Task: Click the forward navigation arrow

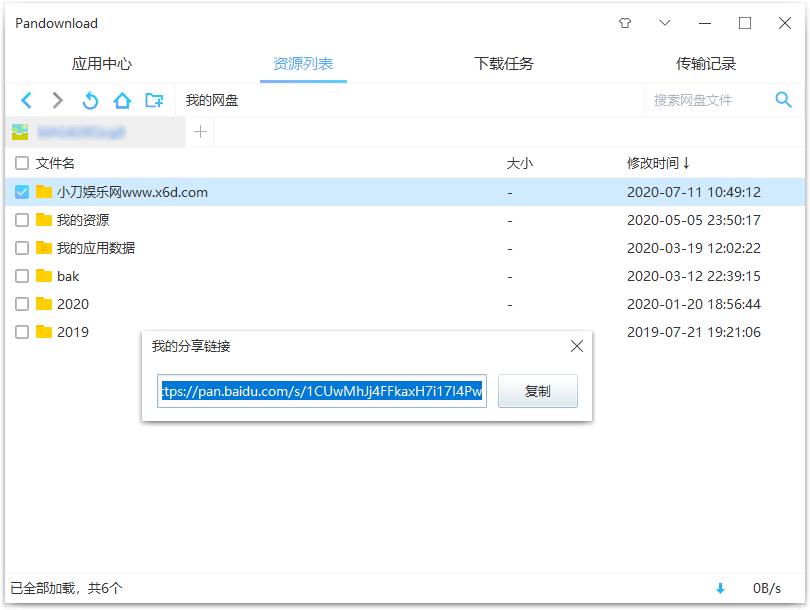Action: (58, 100)
